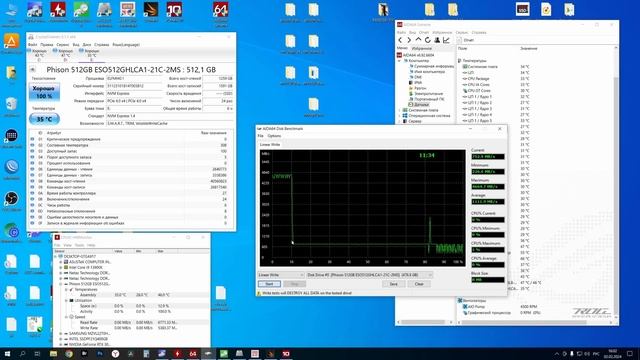640x360 pixels.
Task: Open File Explorer from taskbar
Action: [x=53, y=353]
